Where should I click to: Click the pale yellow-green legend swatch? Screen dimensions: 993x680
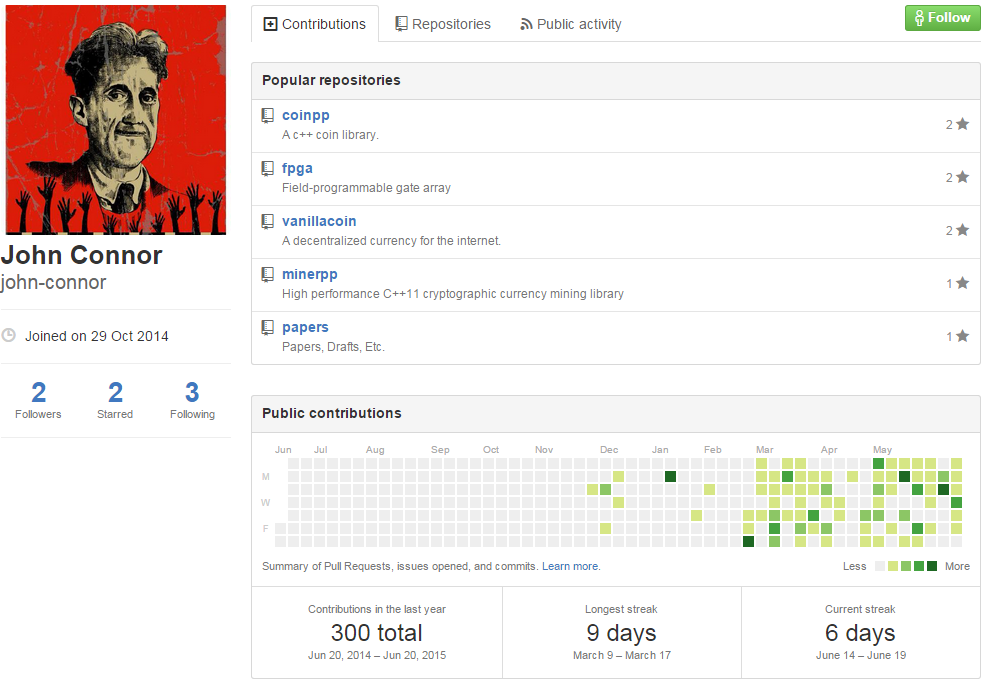pyautogui.click(x=893, y=566)
